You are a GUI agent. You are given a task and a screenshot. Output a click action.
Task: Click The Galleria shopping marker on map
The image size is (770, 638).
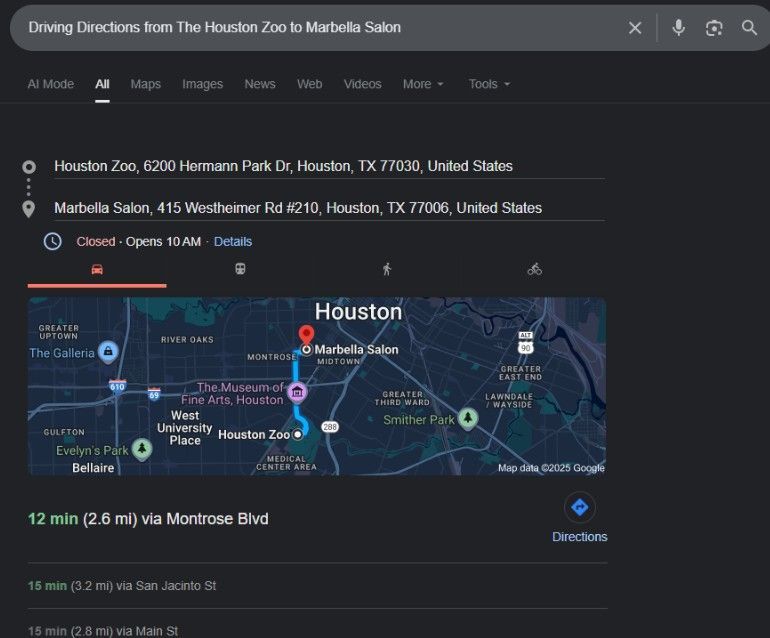click(108, 352)
